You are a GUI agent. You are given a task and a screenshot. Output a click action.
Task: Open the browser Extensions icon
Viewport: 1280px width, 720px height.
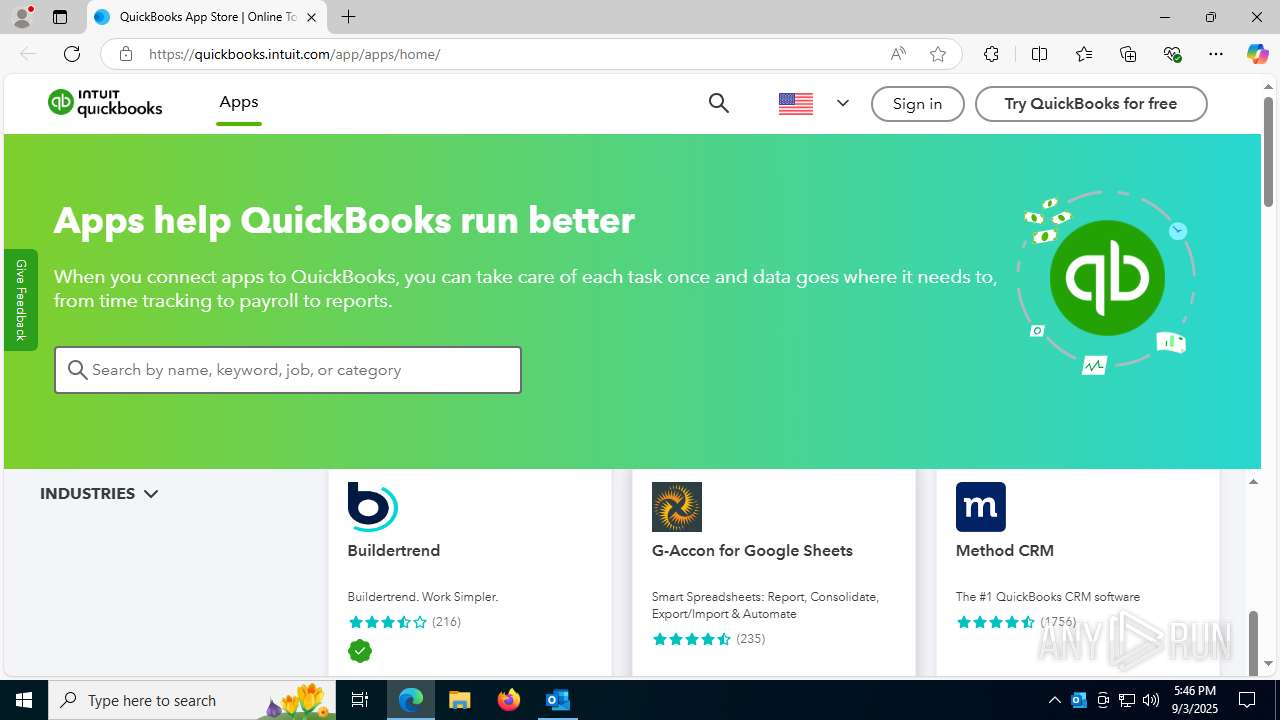tap(991, 54)
